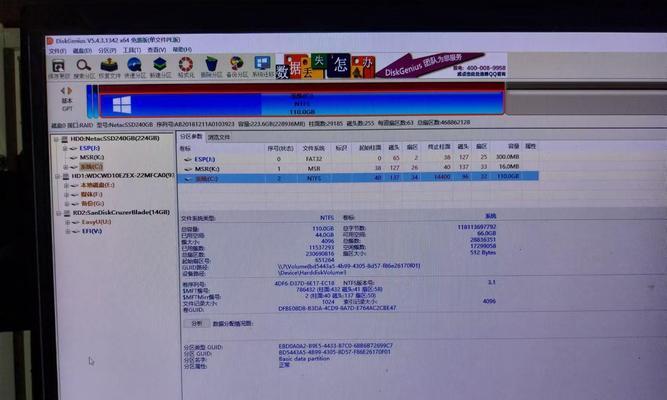The image size is (667, 400).
Task: Collapse the RD2:SanDiskCruzerBlade tree node
Action: pos(59,213)
